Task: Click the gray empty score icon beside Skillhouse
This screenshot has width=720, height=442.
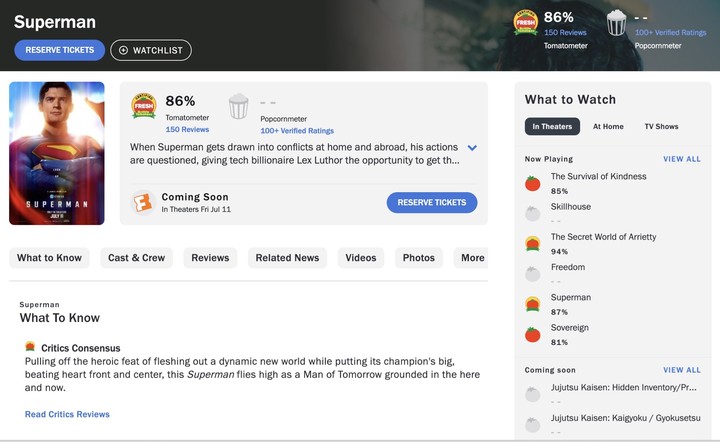Action: point(533,213)
